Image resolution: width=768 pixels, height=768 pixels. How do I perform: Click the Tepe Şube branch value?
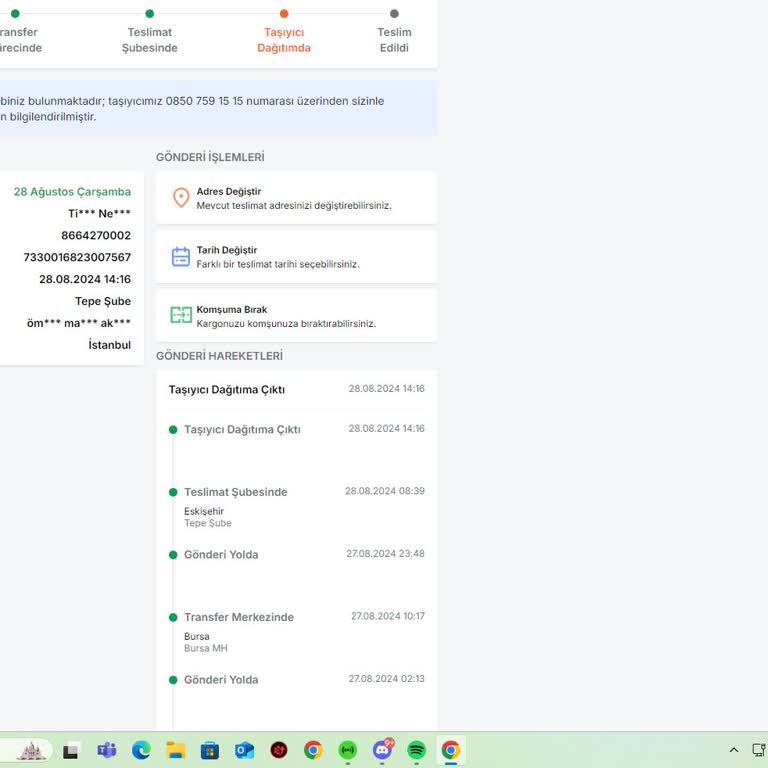coord(103,301)
